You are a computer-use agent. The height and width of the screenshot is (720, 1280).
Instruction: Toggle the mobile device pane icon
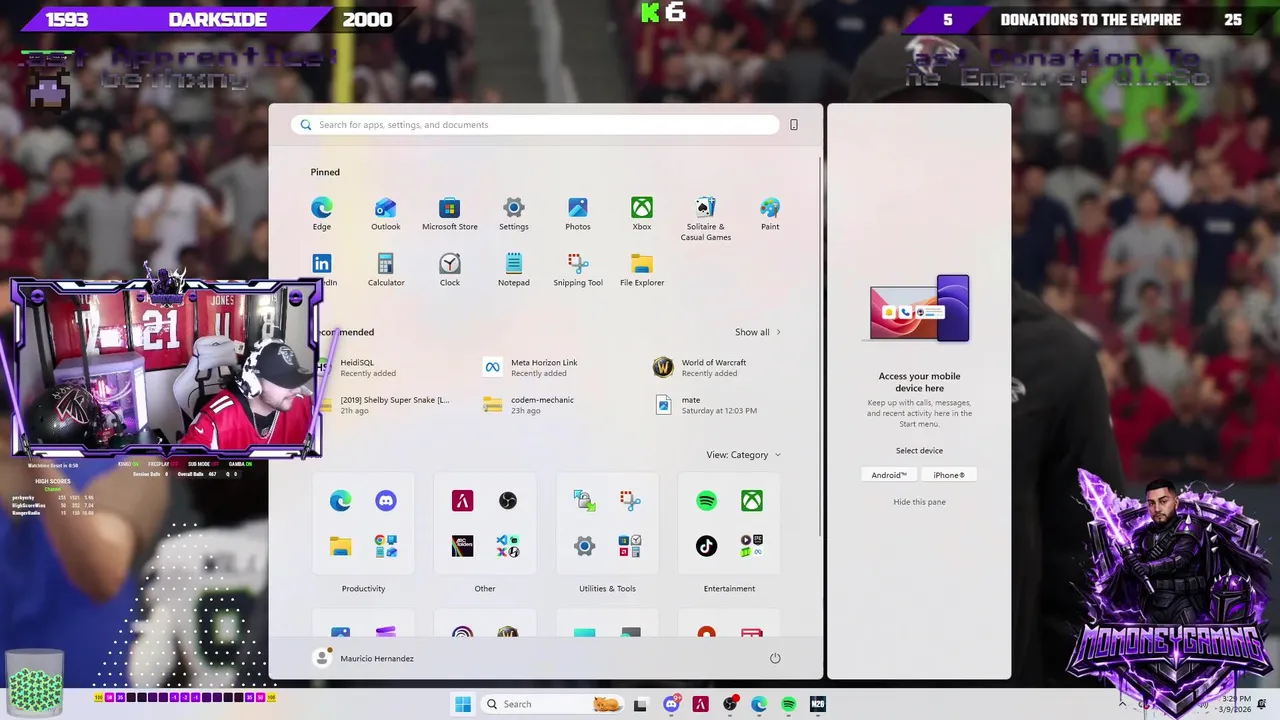[794, 125]
